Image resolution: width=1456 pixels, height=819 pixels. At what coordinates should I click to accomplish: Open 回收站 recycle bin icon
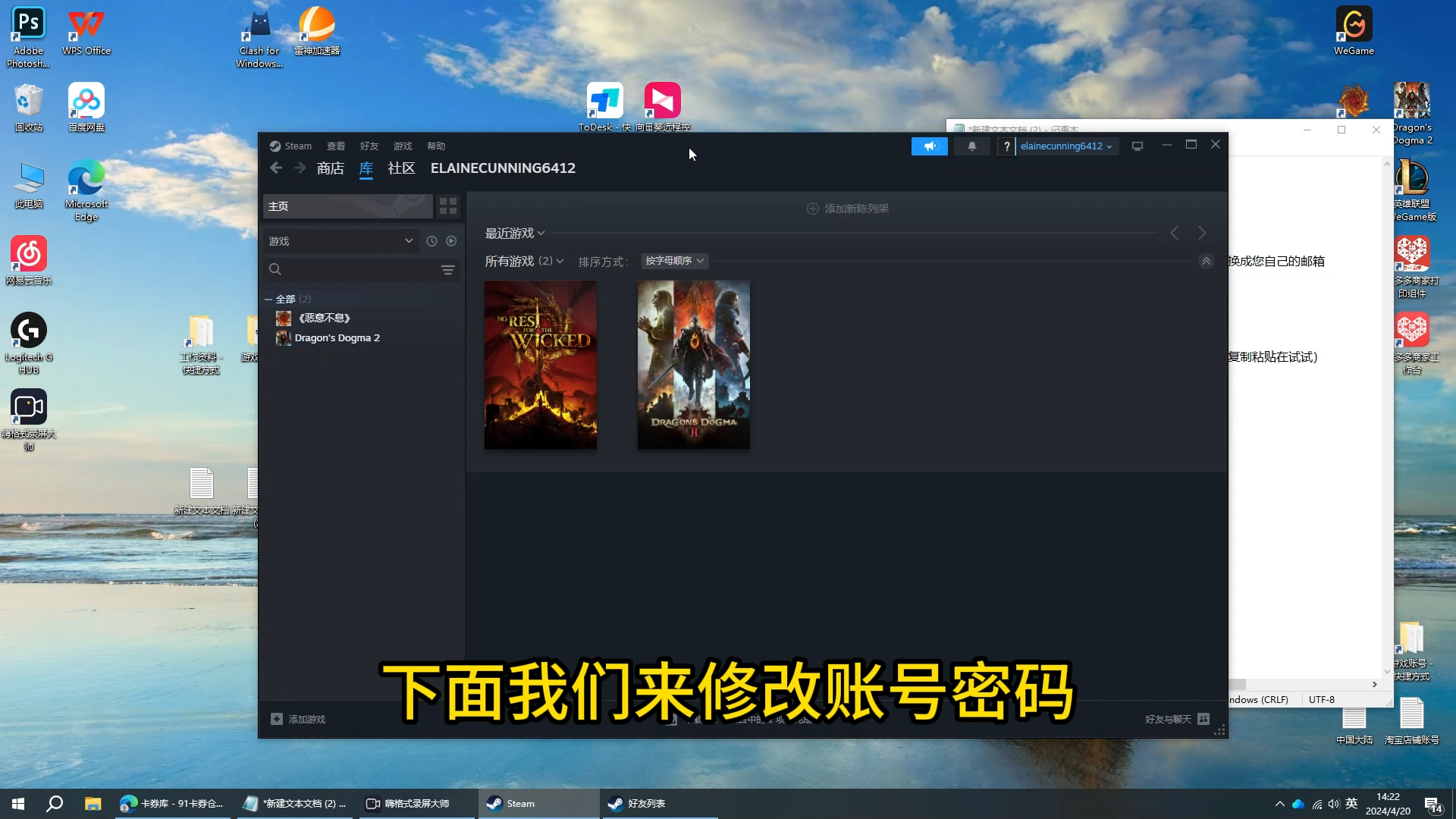(x=29, y=108)
